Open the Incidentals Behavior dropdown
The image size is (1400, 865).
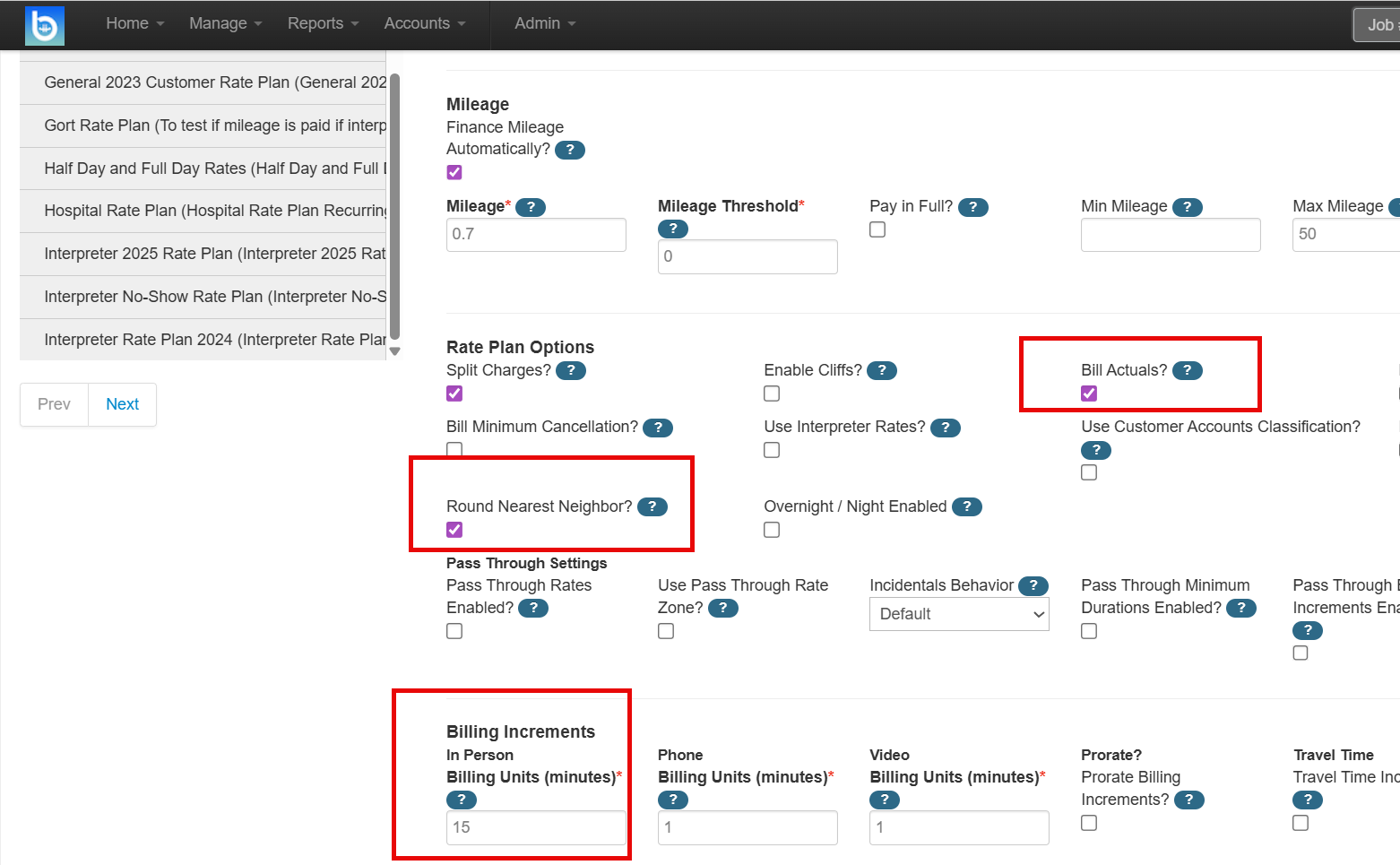pos(959,614)
